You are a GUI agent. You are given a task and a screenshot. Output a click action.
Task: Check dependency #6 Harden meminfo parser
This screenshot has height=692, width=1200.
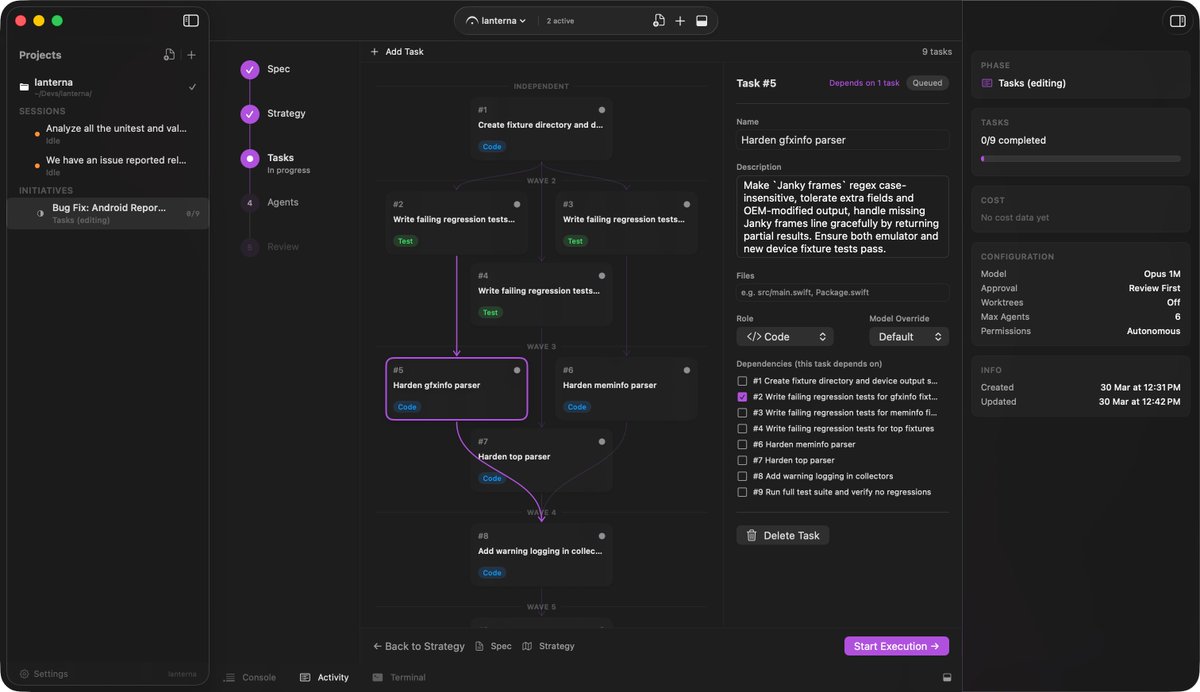coord(742,444)
